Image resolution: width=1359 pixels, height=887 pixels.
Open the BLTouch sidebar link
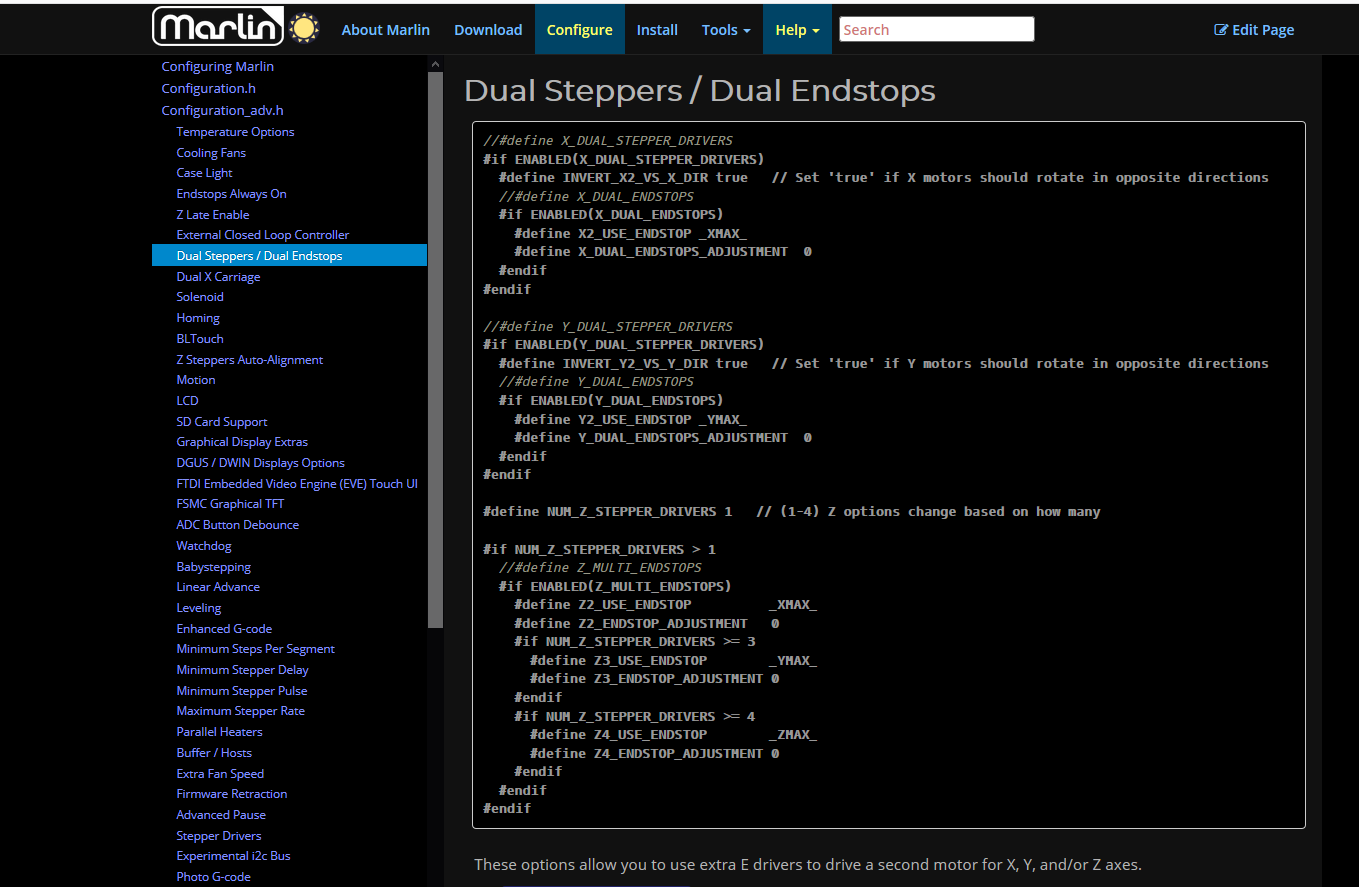pyautogui.click(x=200, y=339)
